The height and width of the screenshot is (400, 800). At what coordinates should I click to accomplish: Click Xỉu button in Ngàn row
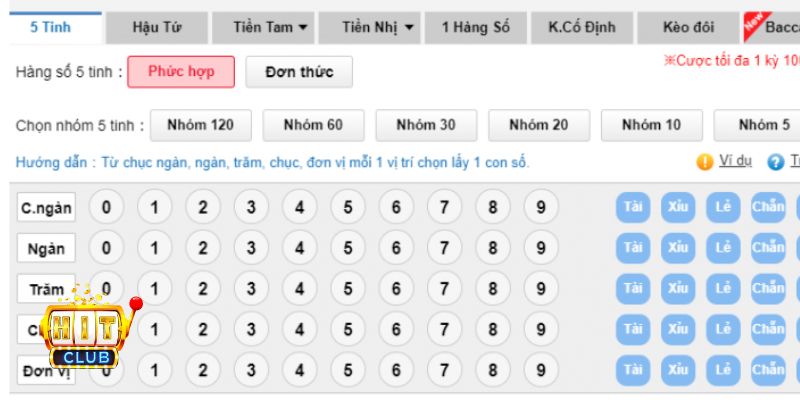pos(678,247)
